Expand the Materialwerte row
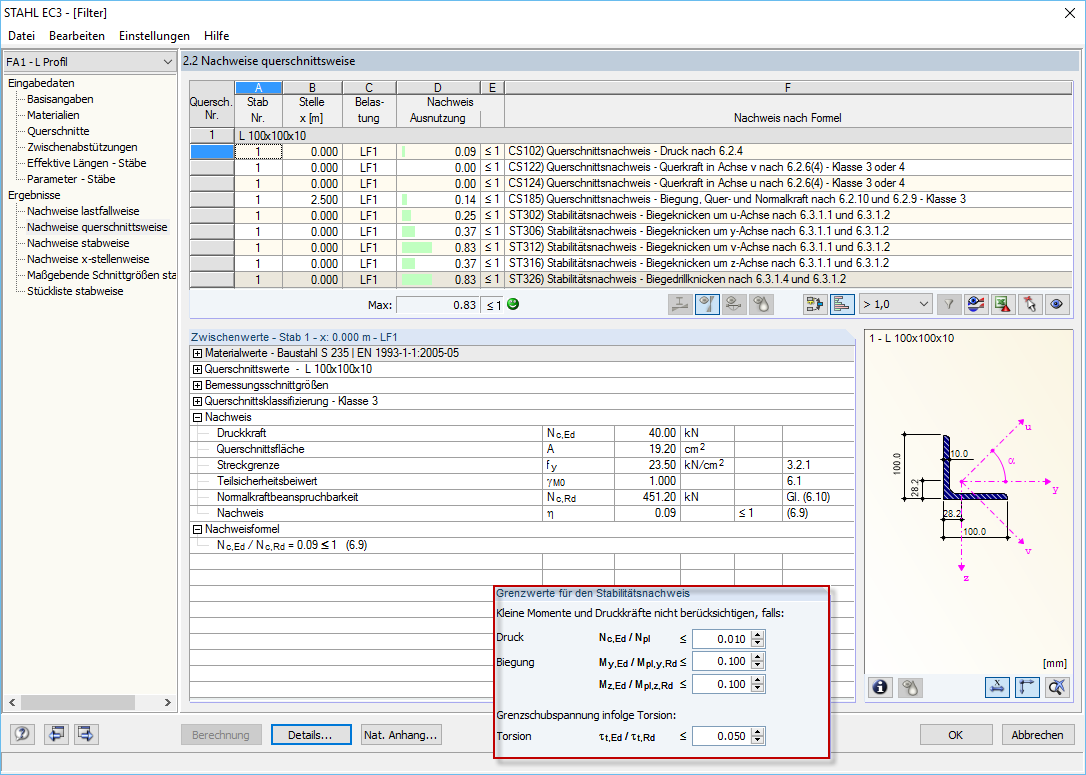Screen dimensions: 1086x775 pos(197,353)
